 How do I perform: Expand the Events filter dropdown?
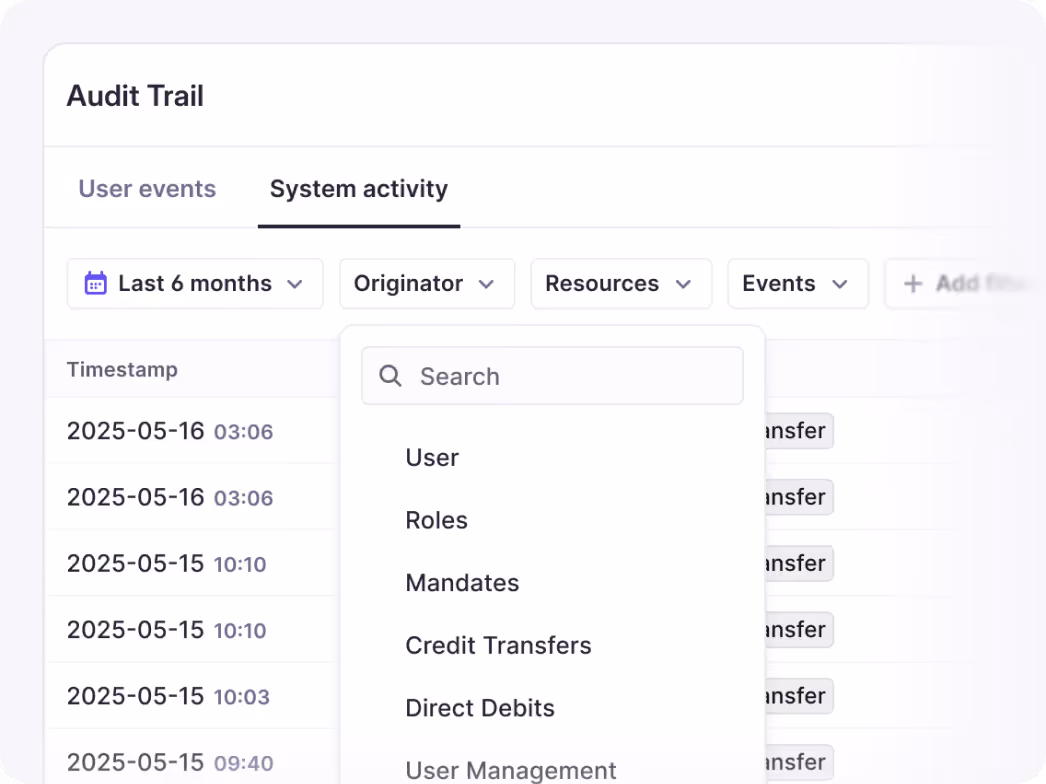pos(798,284)
